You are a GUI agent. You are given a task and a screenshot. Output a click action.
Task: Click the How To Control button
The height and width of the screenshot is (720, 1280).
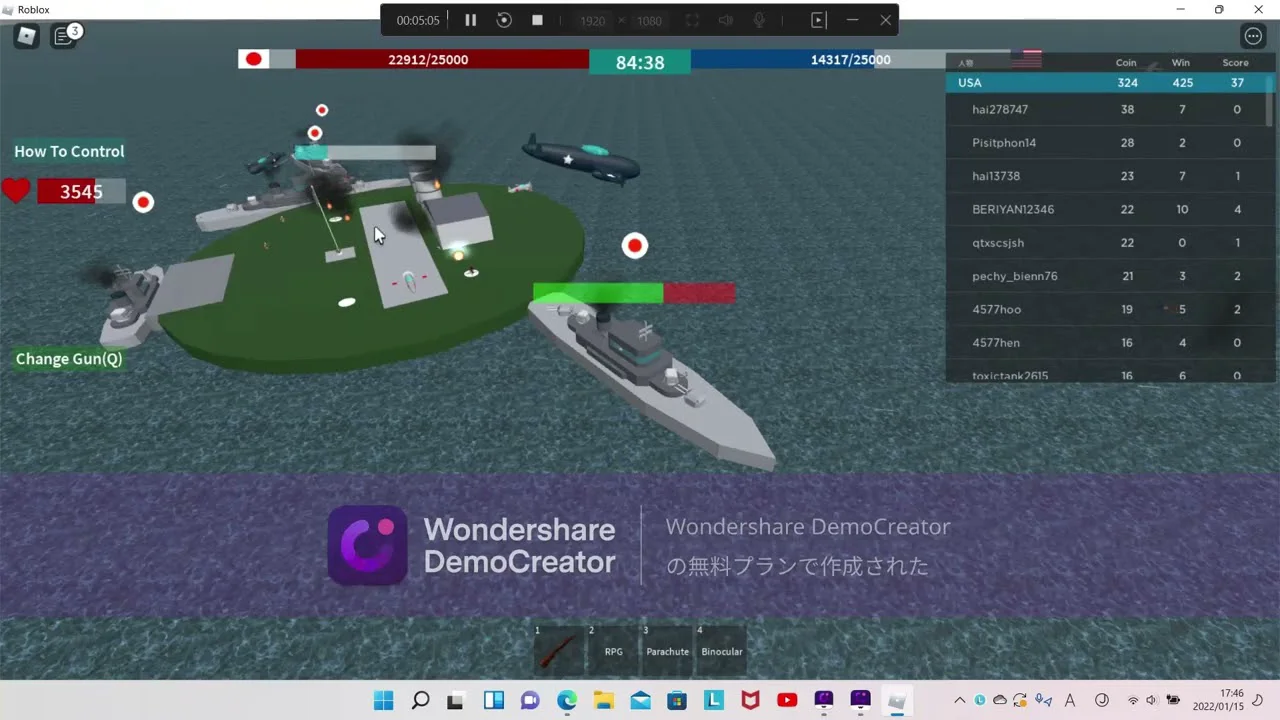[x=69, y=151]
